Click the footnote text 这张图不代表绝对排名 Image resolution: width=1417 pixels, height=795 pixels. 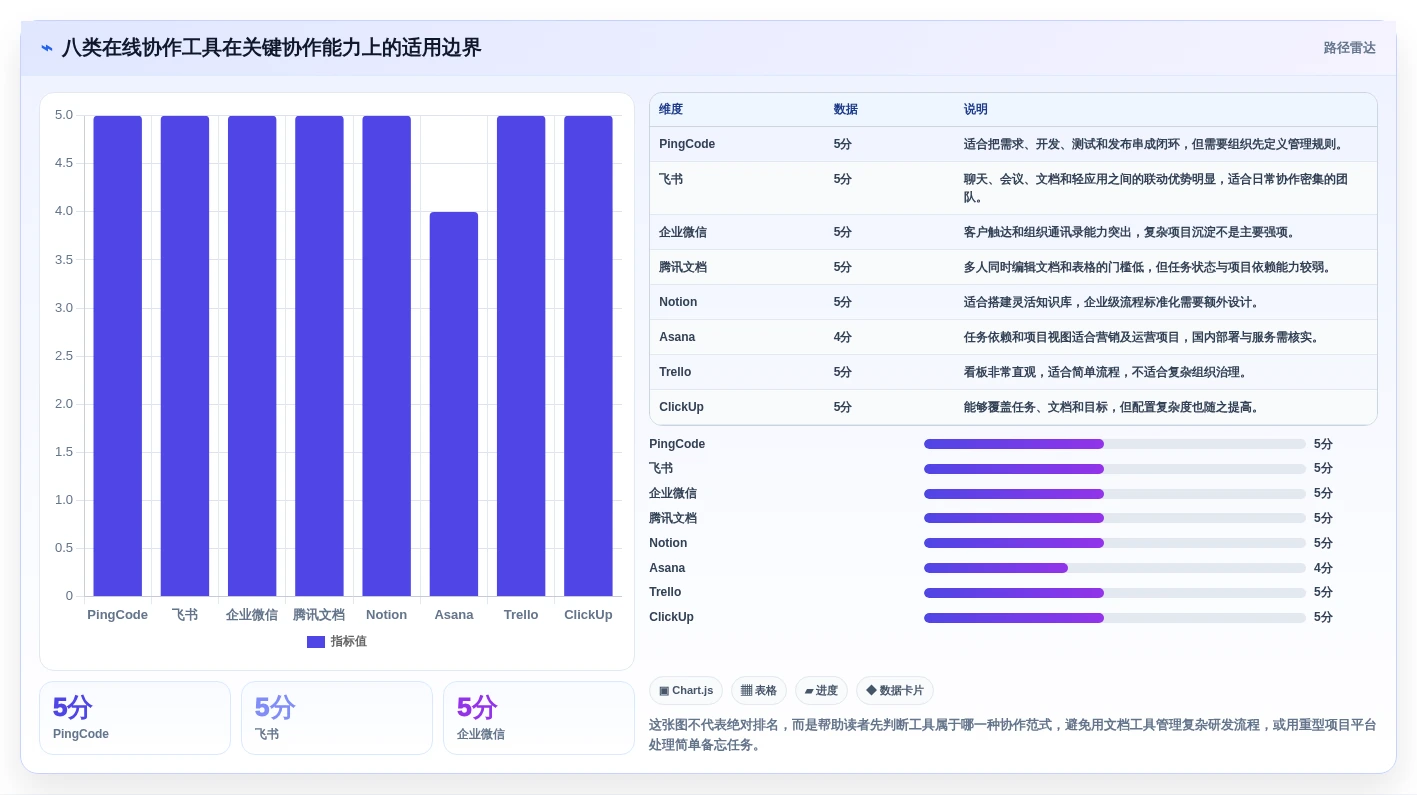click(1013, 735)
